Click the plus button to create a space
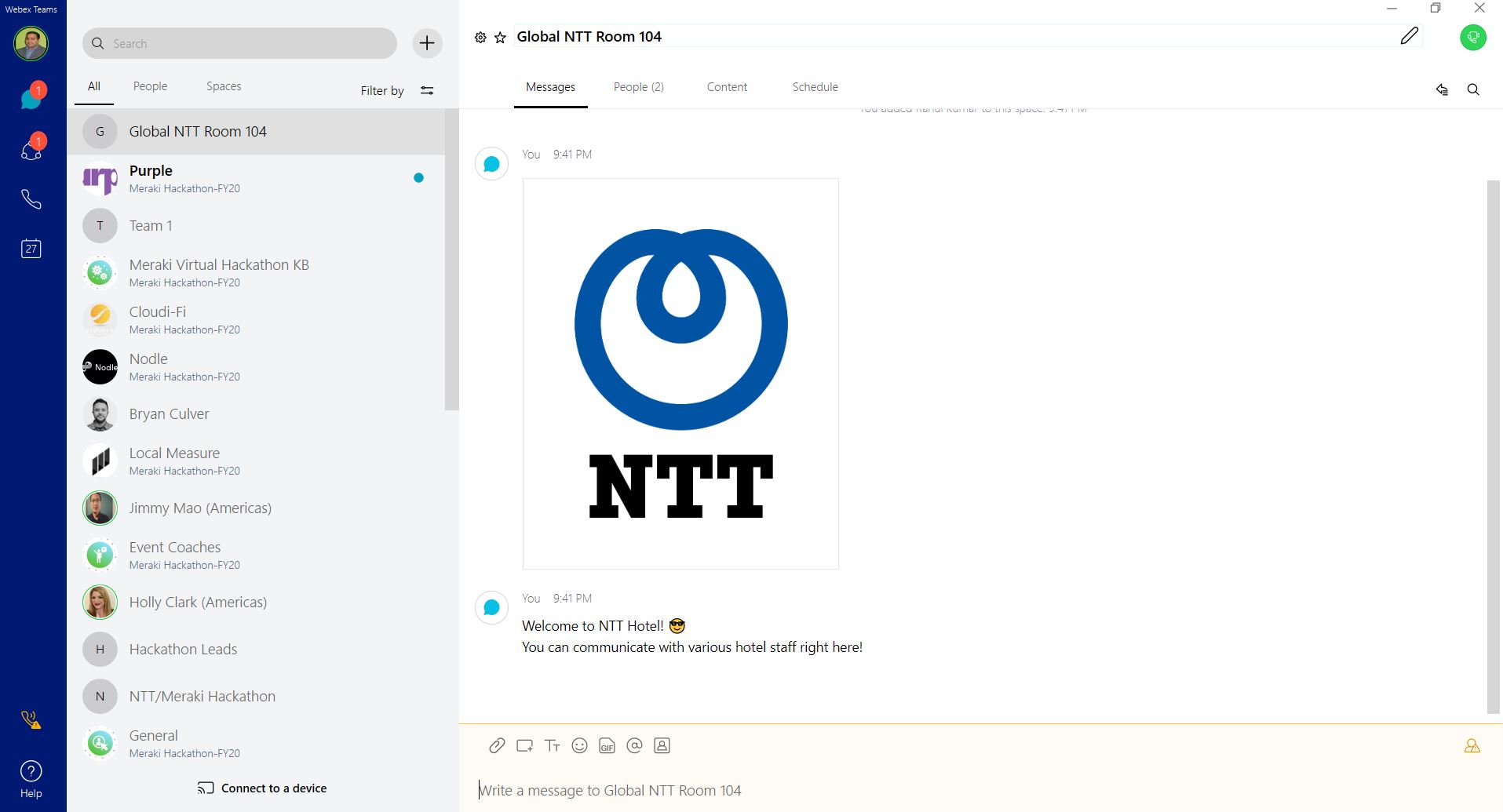 pos(427,43)
